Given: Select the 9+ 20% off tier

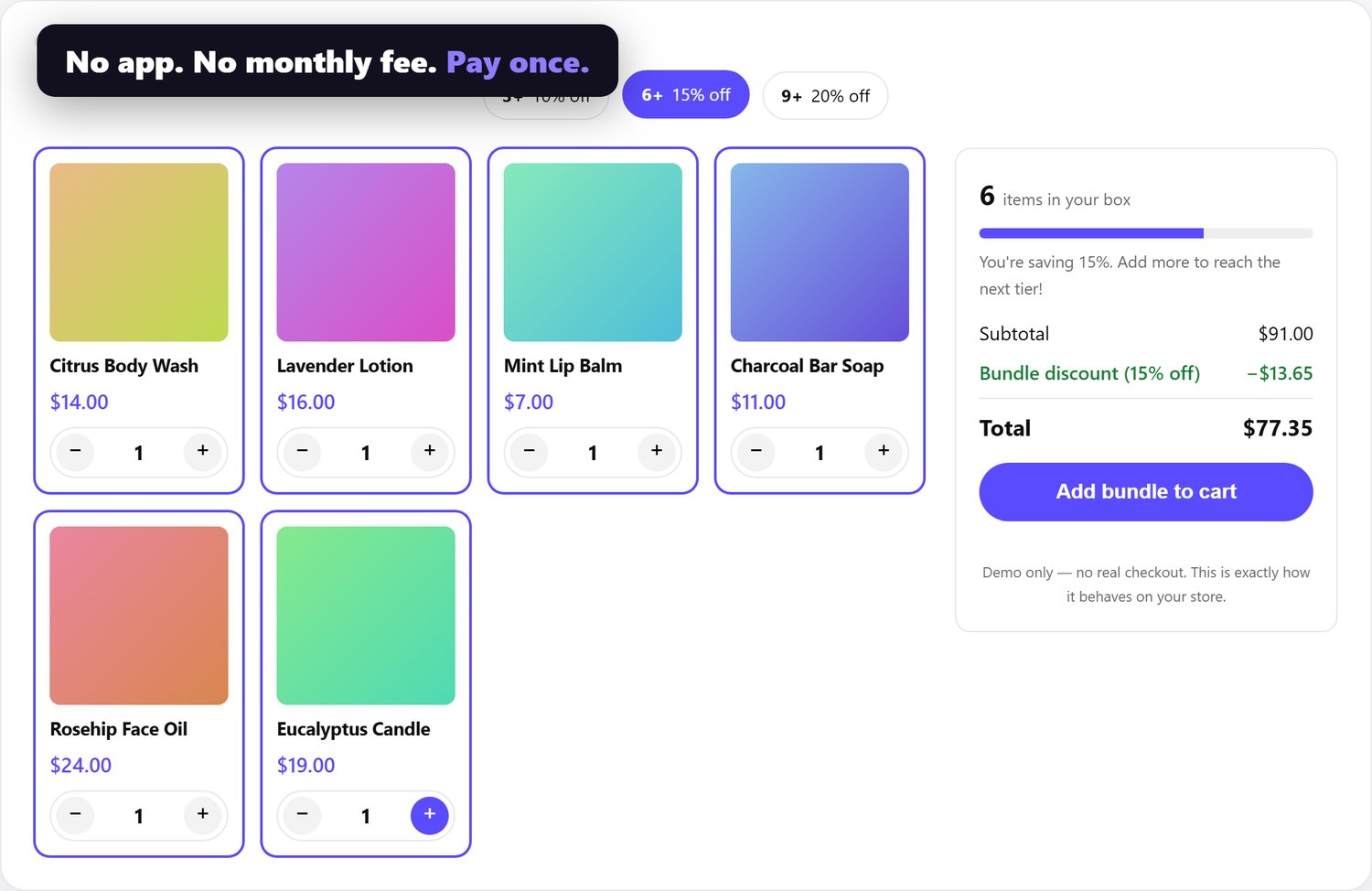Looking at the screenshot, I should tap(825, 96).
